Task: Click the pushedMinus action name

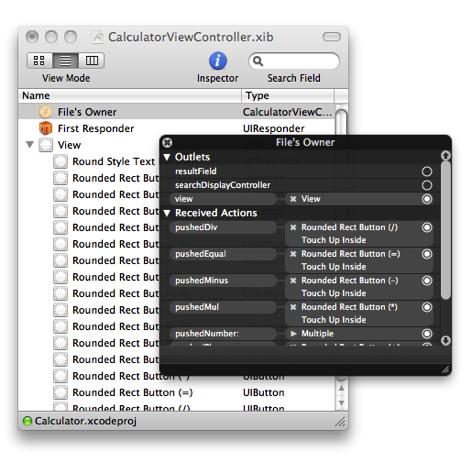Action: (202, 280)
